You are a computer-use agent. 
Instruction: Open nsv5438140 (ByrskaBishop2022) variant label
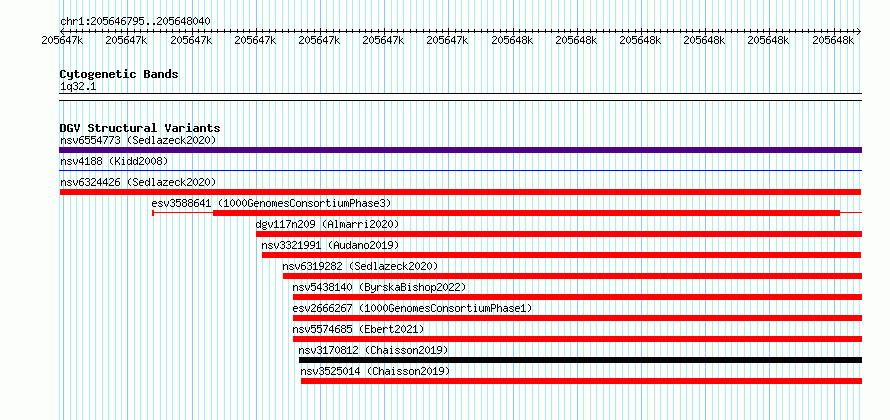point(379,287)
